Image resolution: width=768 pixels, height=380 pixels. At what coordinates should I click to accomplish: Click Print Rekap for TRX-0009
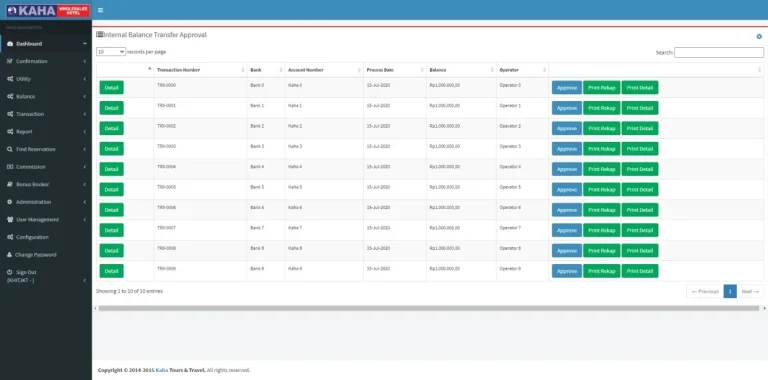click(601, 271)
